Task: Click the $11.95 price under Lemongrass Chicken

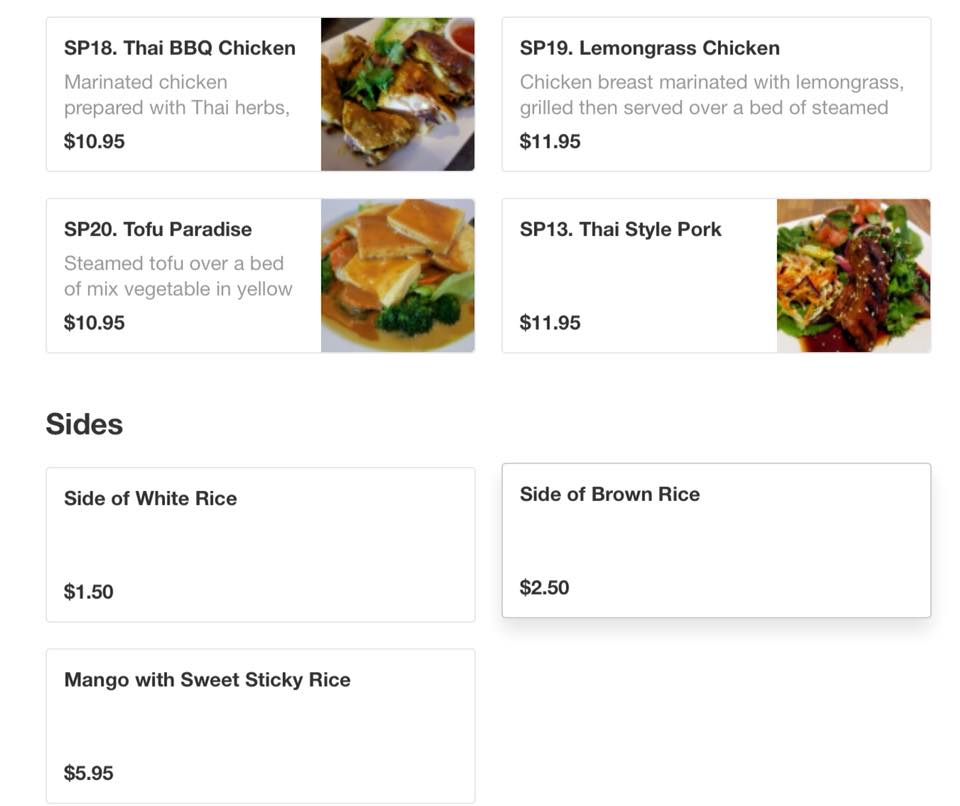Action: (550, 141)
